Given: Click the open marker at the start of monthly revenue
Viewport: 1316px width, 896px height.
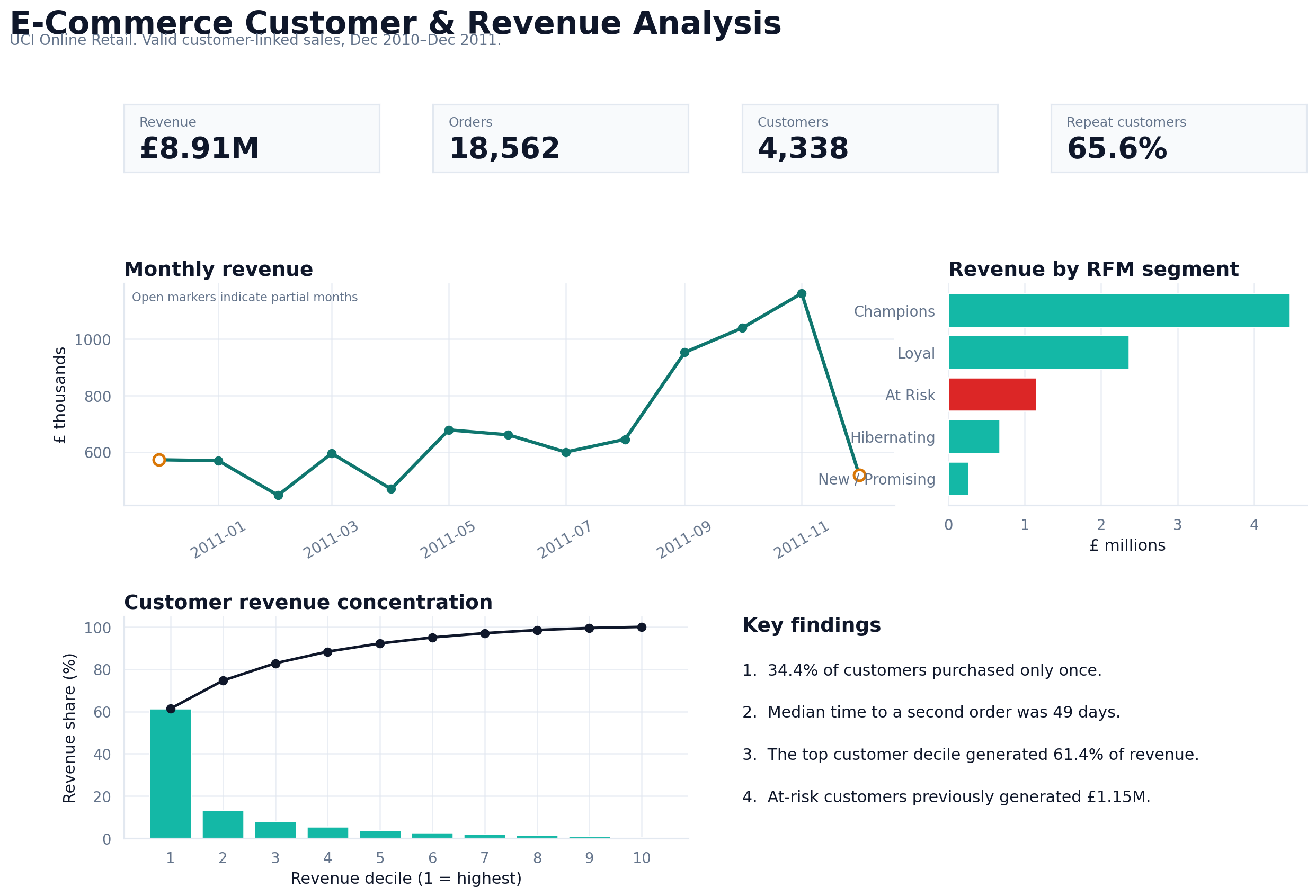Looking at the screenshot, I should pyautogui.click(x=159, y=460).
